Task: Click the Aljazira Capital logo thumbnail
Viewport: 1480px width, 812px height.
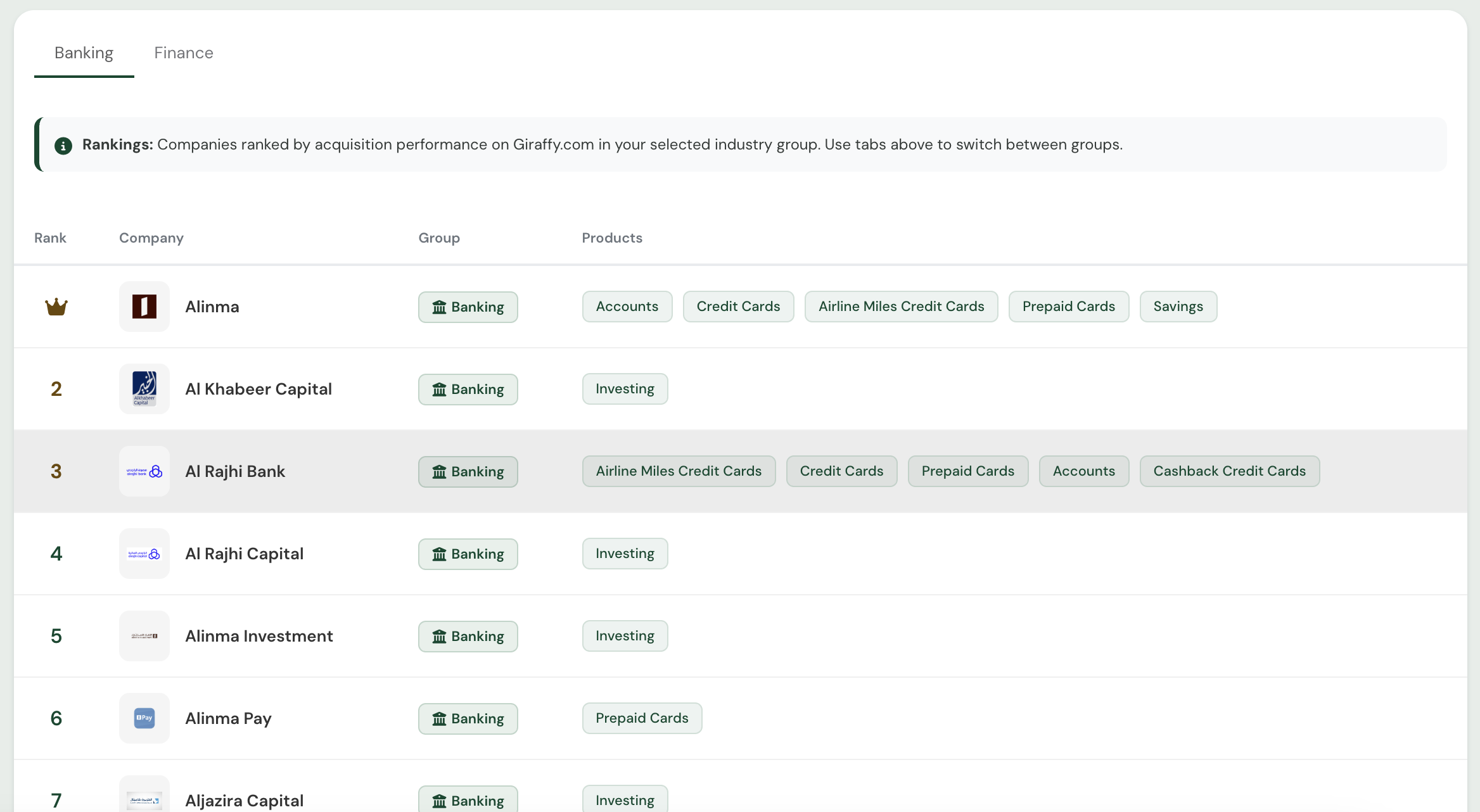Action: point(144,799)
